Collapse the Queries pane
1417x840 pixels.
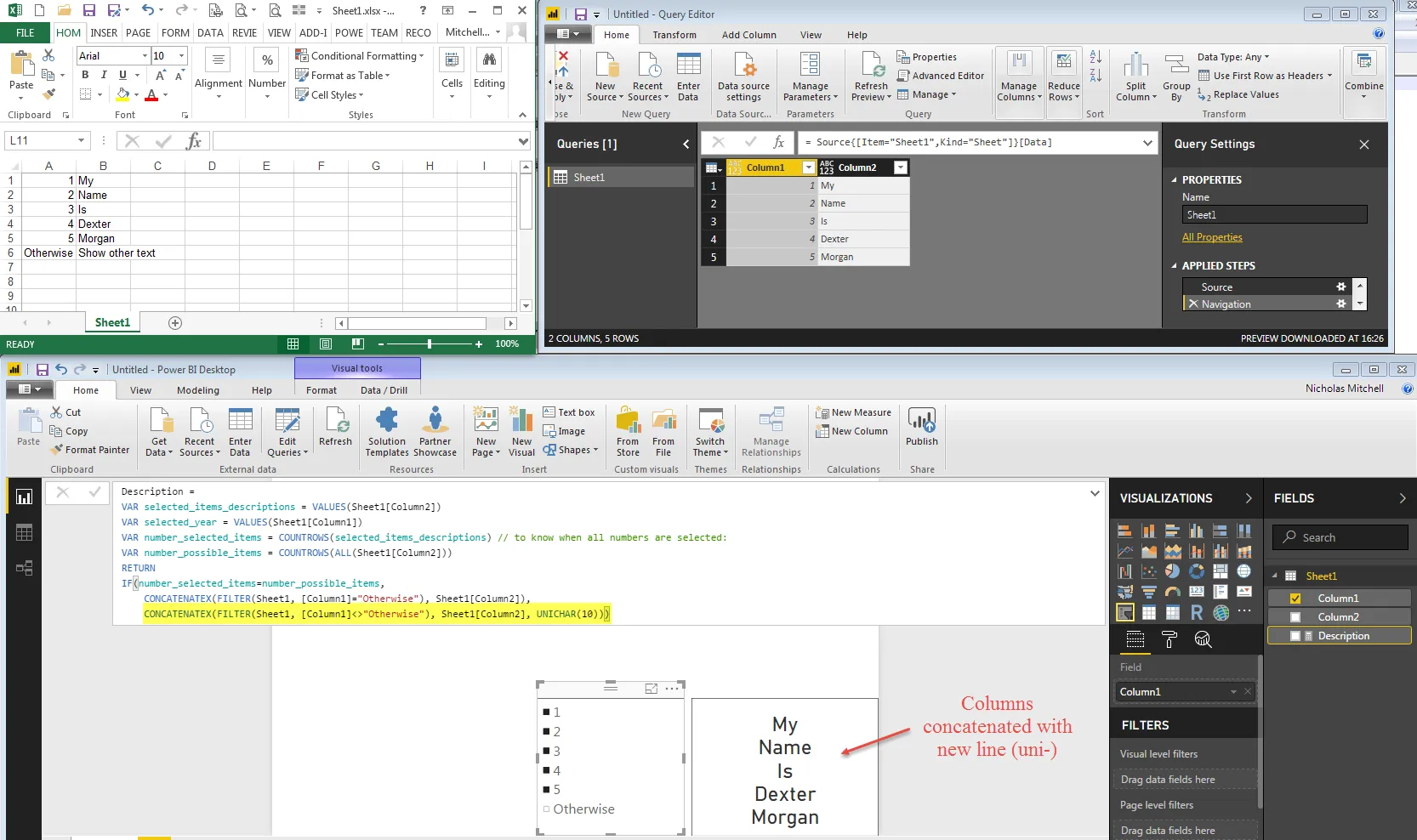click(686, 145)
